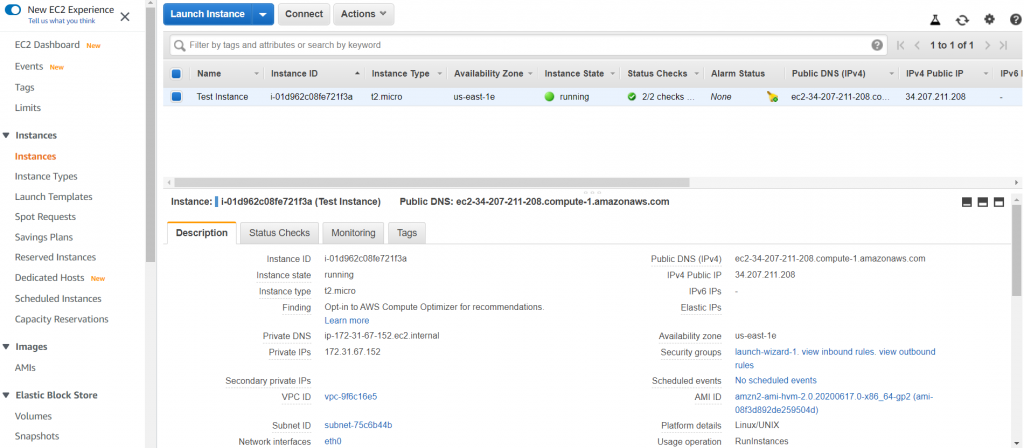The image size is (1024, 448).
Task: Click the add alarm icon for Test Instance
Action: [772, 97]
